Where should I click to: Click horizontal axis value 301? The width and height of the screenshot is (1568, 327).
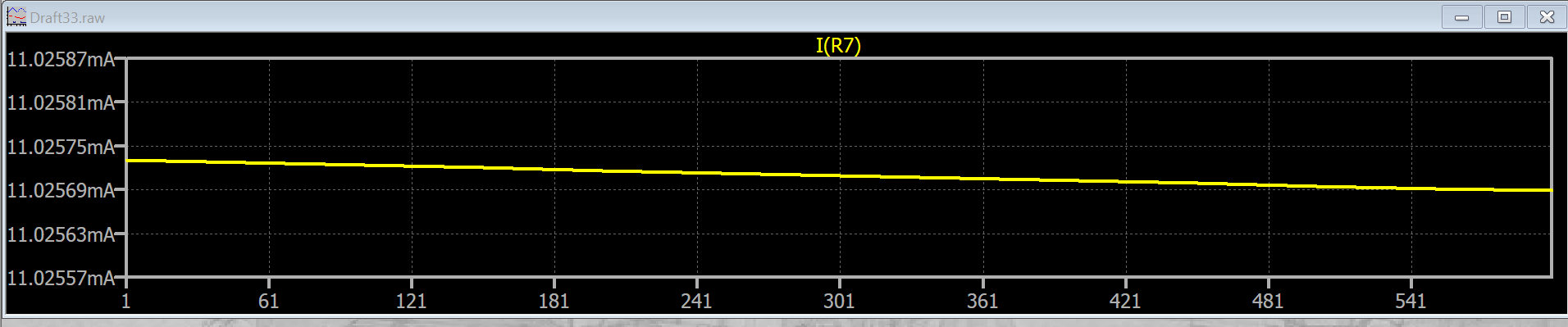839,301
